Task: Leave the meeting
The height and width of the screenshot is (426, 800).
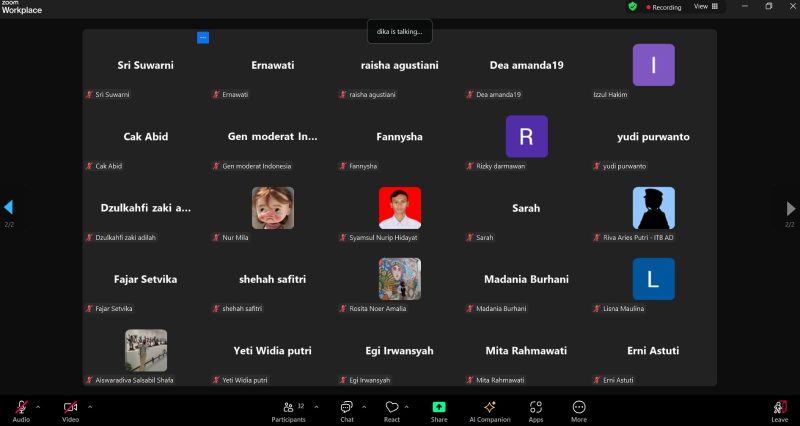Action: [x=779, y=408]
